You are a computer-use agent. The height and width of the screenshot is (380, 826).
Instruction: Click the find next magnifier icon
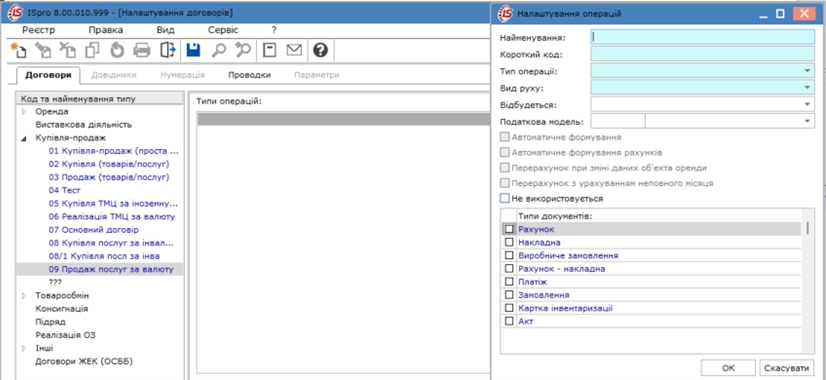click(243, 50)
